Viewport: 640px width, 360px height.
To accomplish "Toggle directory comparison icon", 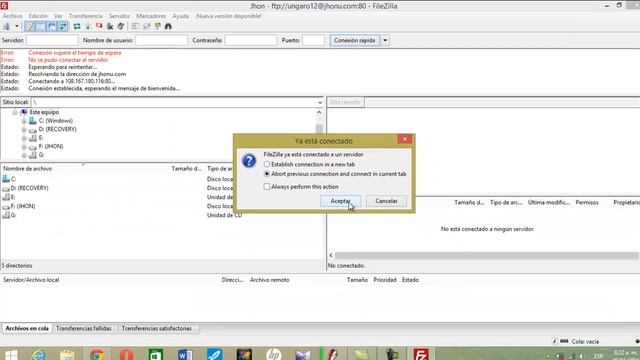I will click(147, 27).
